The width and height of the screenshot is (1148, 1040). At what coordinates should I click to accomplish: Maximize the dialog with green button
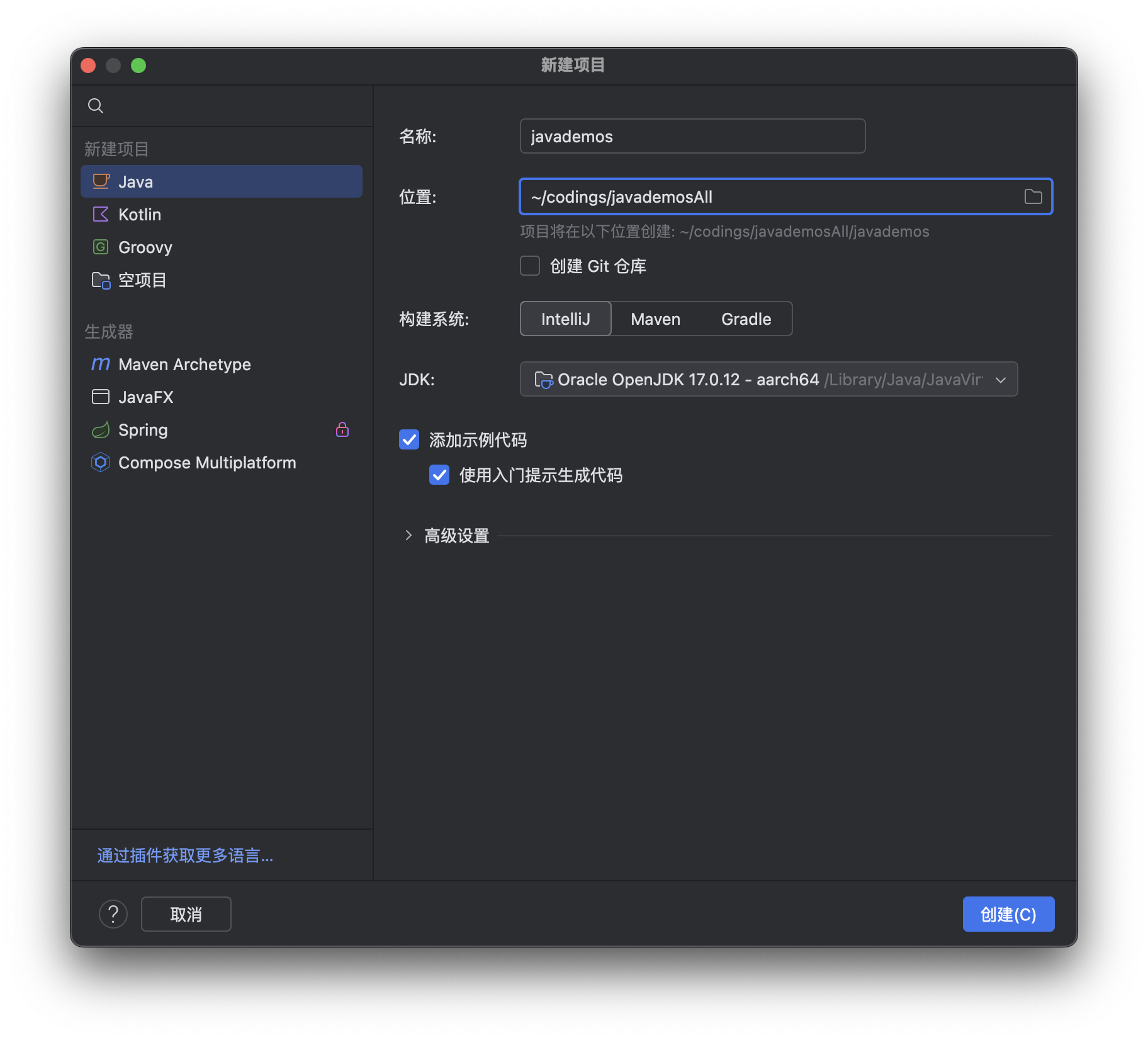[x=138, y=65]
